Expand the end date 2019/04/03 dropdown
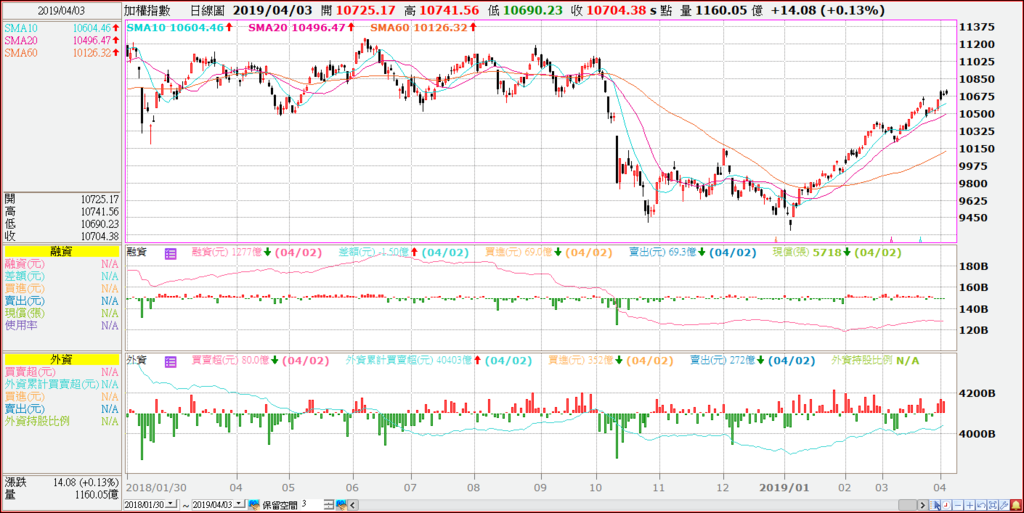1024x513 pixels. (239, 504)
